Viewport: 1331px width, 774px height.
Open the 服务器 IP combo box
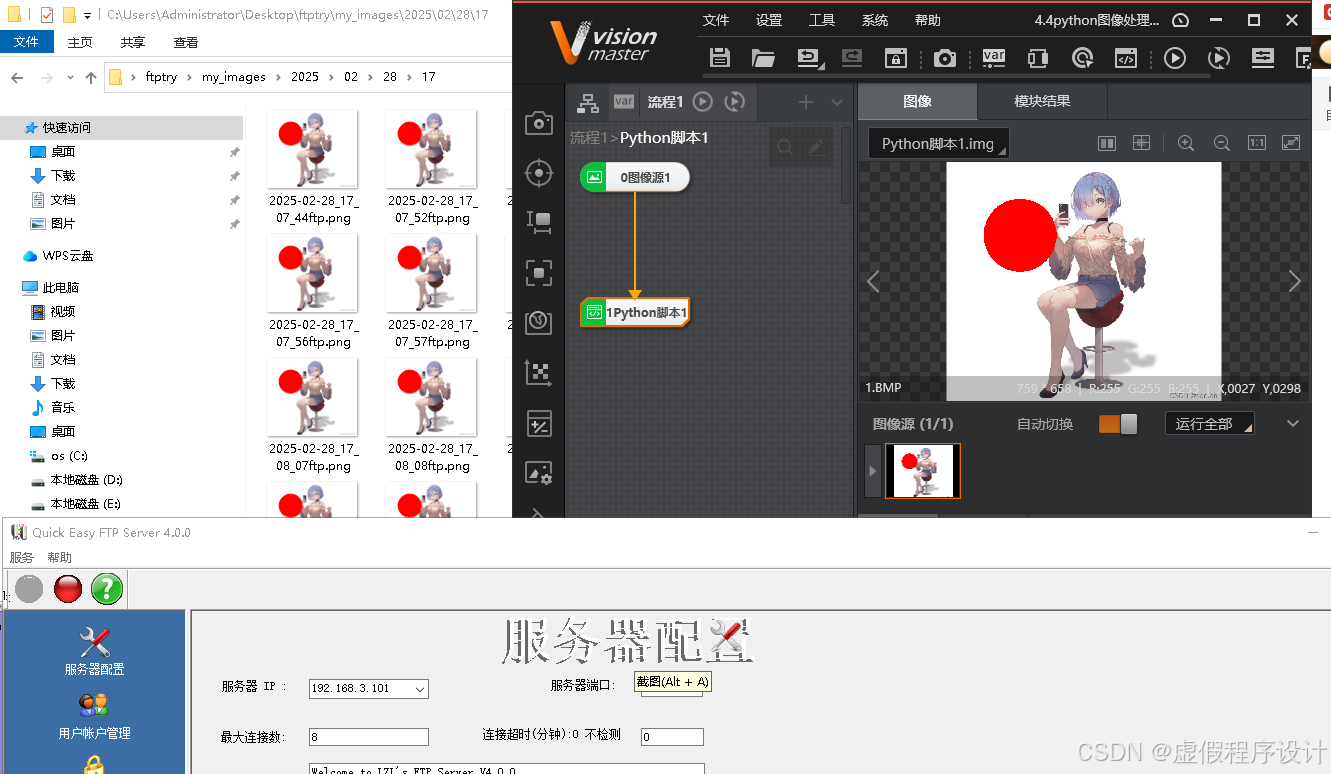click(x=369, y=688)
